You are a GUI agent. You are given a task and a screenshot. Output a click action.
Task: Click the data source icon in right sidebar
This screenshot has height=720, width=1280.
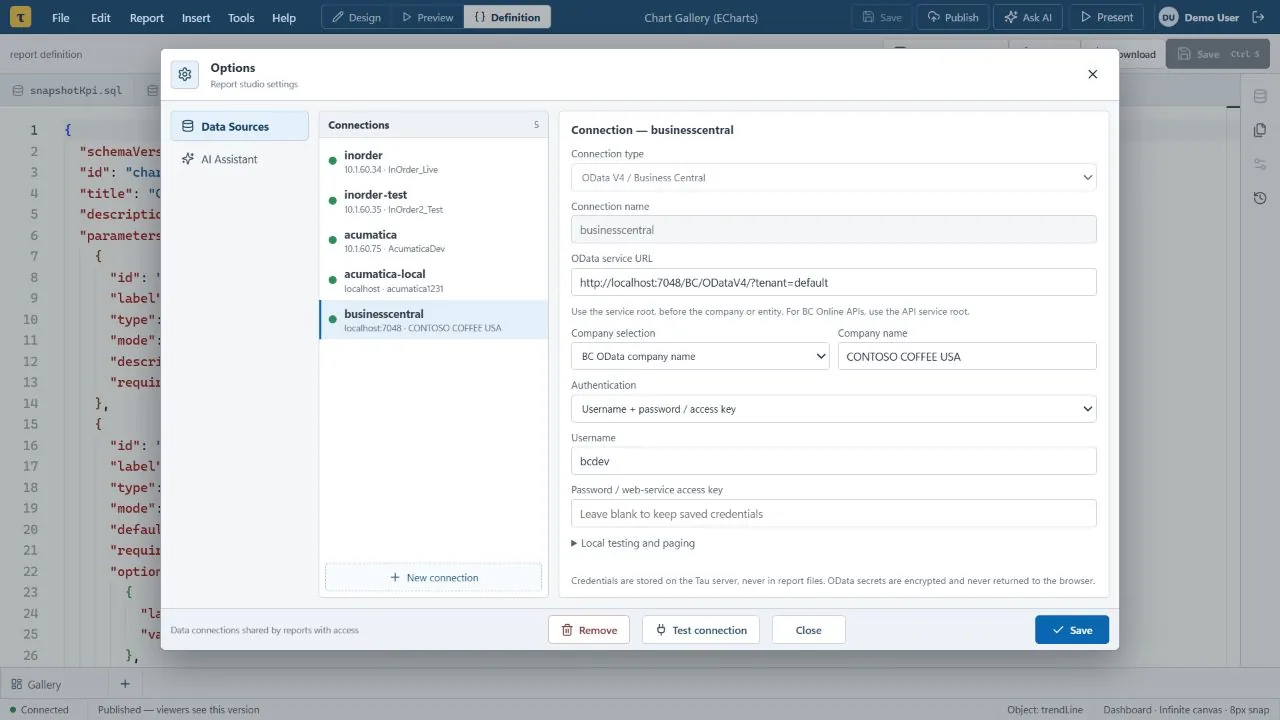tap(1260, 96)
